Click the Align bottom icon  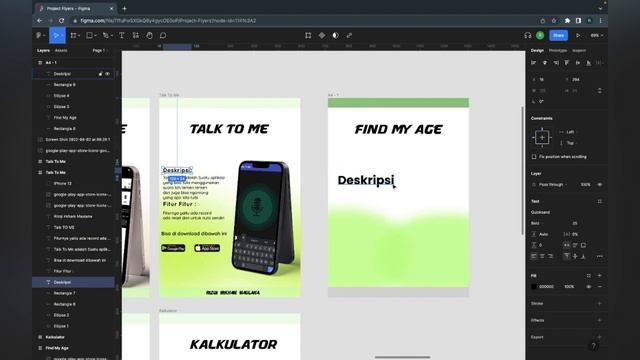[589, 63]
